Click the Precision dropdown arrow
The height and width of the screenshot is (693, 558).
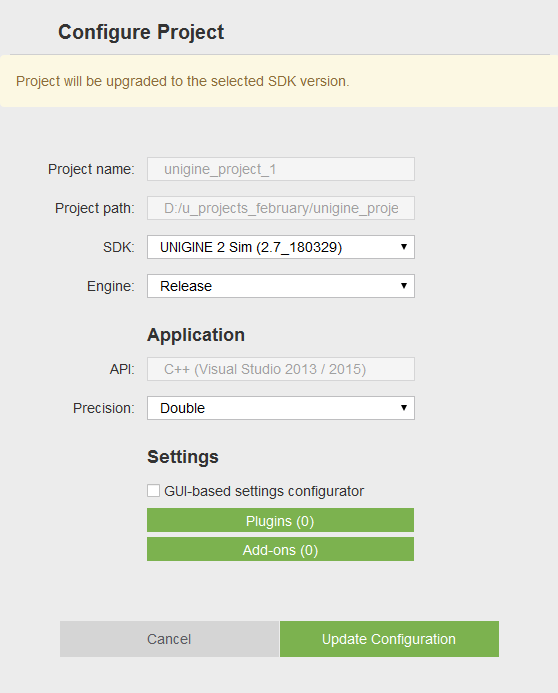click(x=403, y=407)
